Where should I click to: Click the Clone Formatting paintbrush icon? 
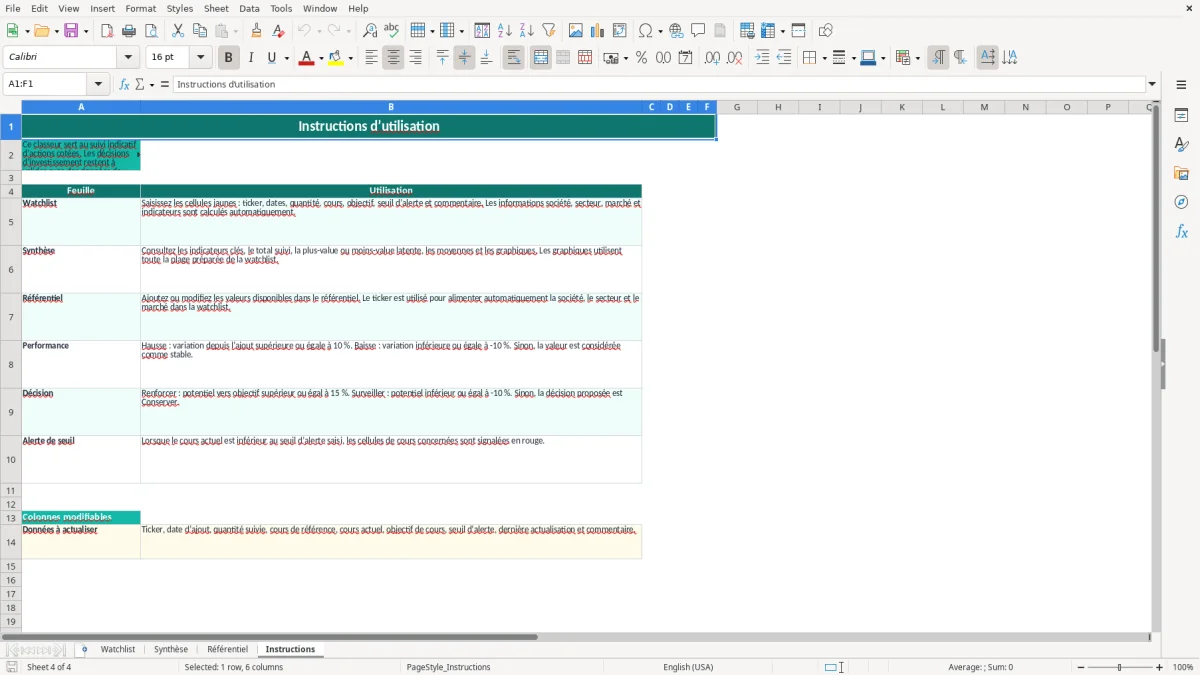[257, 31]
